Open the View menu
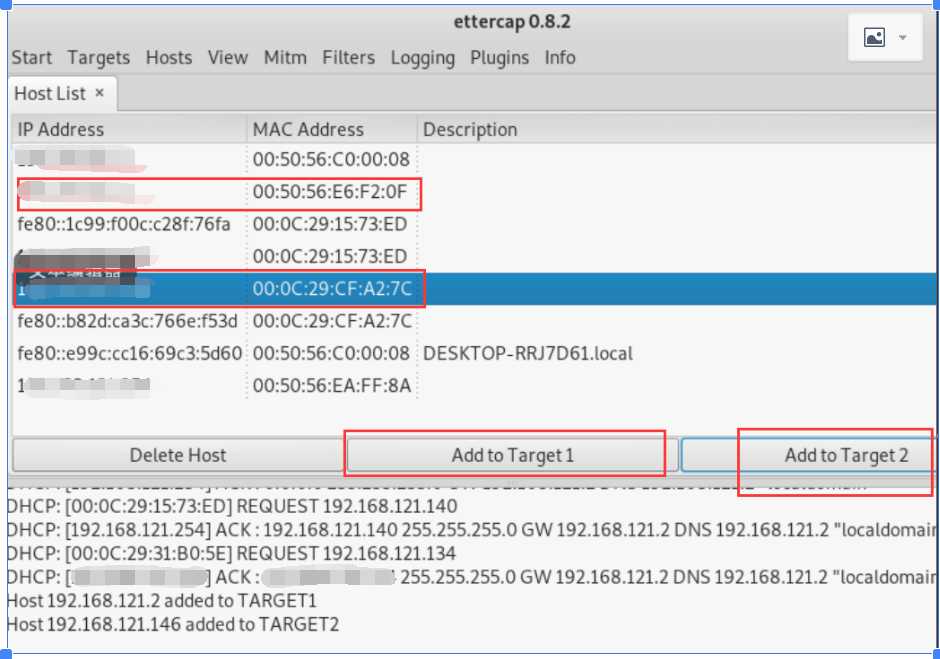 point(228,58)
